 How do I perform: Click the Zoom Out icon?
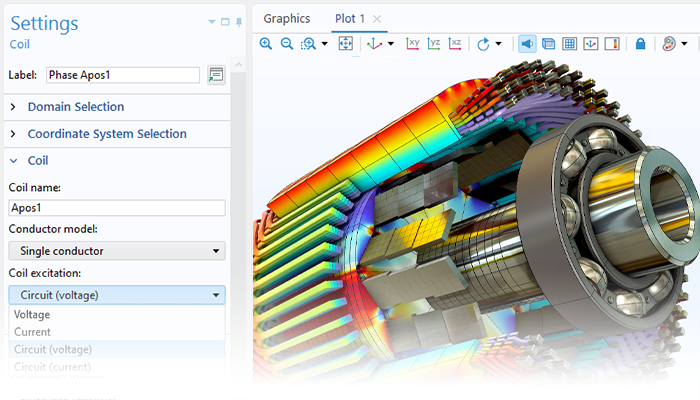click(x=287, y=44)
